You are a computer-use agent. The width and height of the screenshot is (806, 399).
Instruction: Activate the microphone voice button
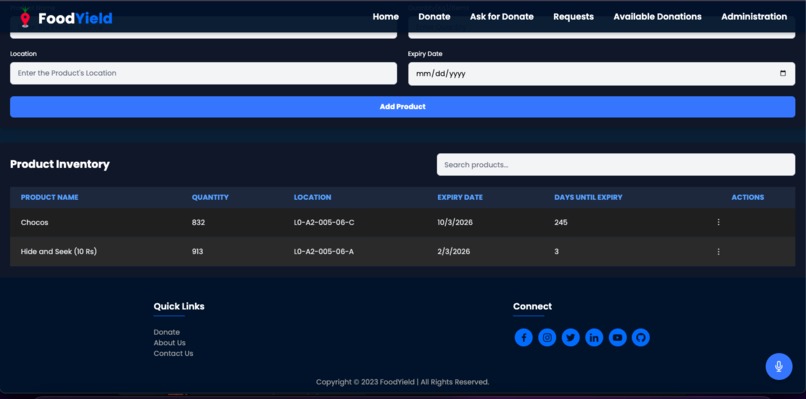pos(779,367)
